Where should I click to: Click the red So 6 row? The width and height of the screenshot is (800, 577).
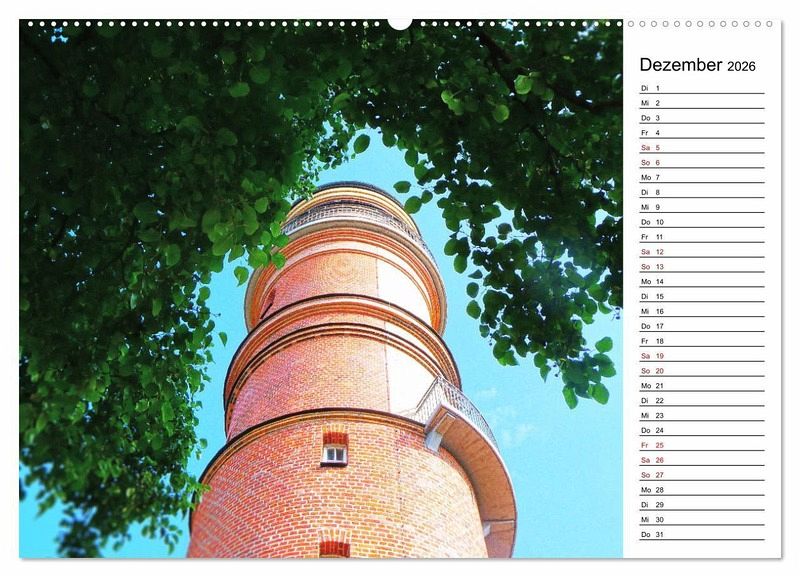click(701, 163)
